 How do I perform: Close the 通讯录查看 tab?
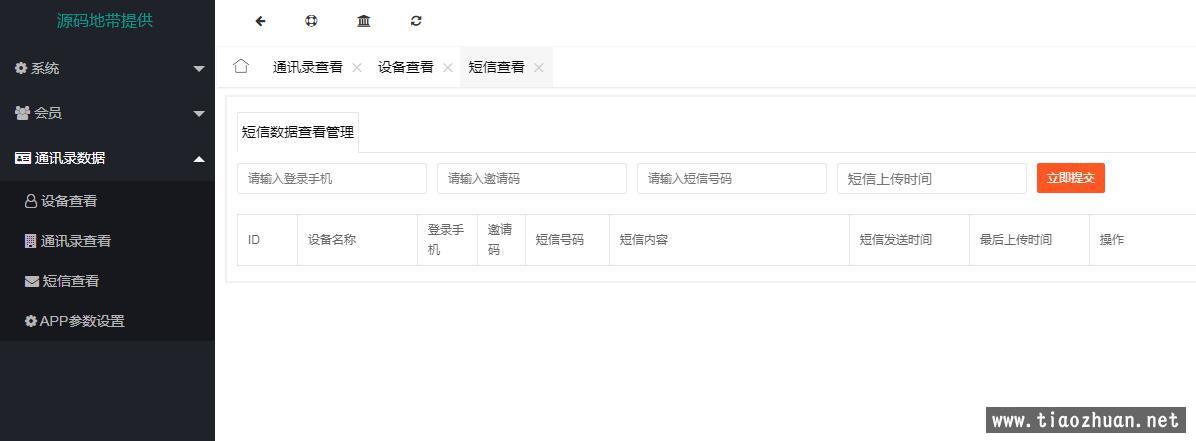pos(356,68)
